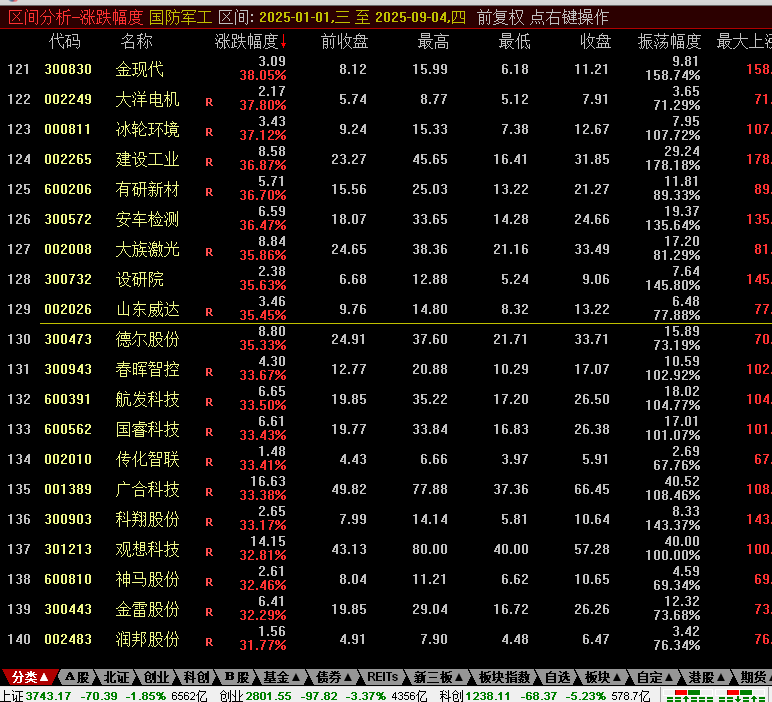
Task: Open the 新三板 tab dropdown
Action: pyautogui.click(x=438, y=677)
